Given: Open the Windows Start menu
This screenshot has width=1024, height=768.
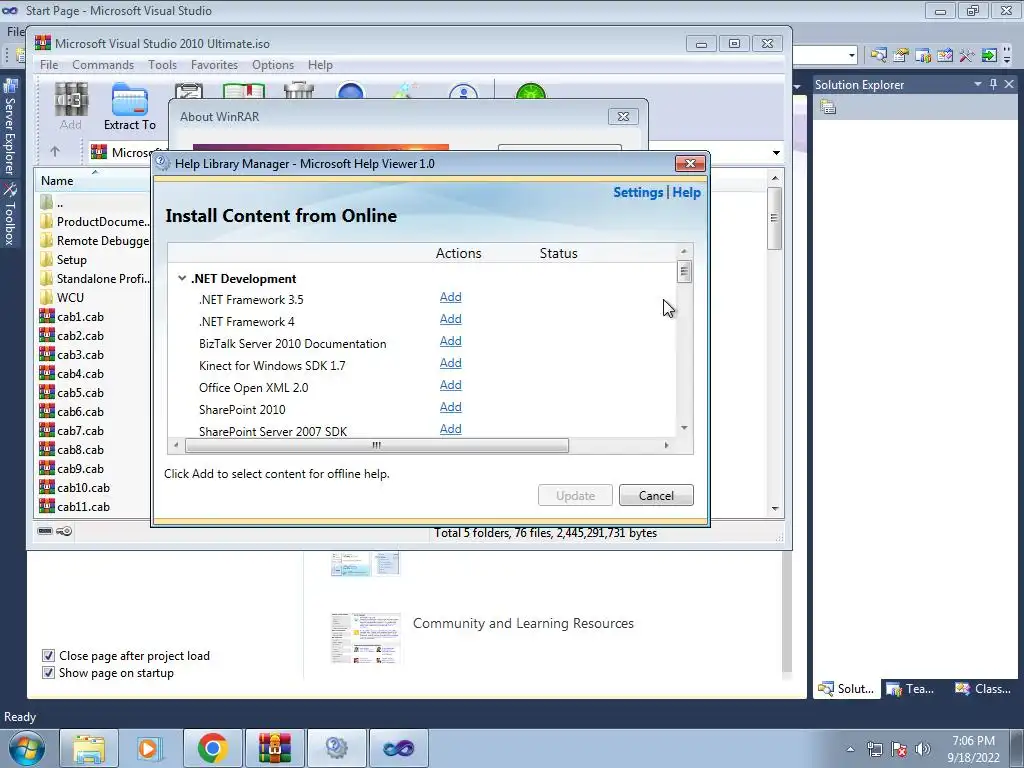Looking at the screenshot, I should point(26,748).
